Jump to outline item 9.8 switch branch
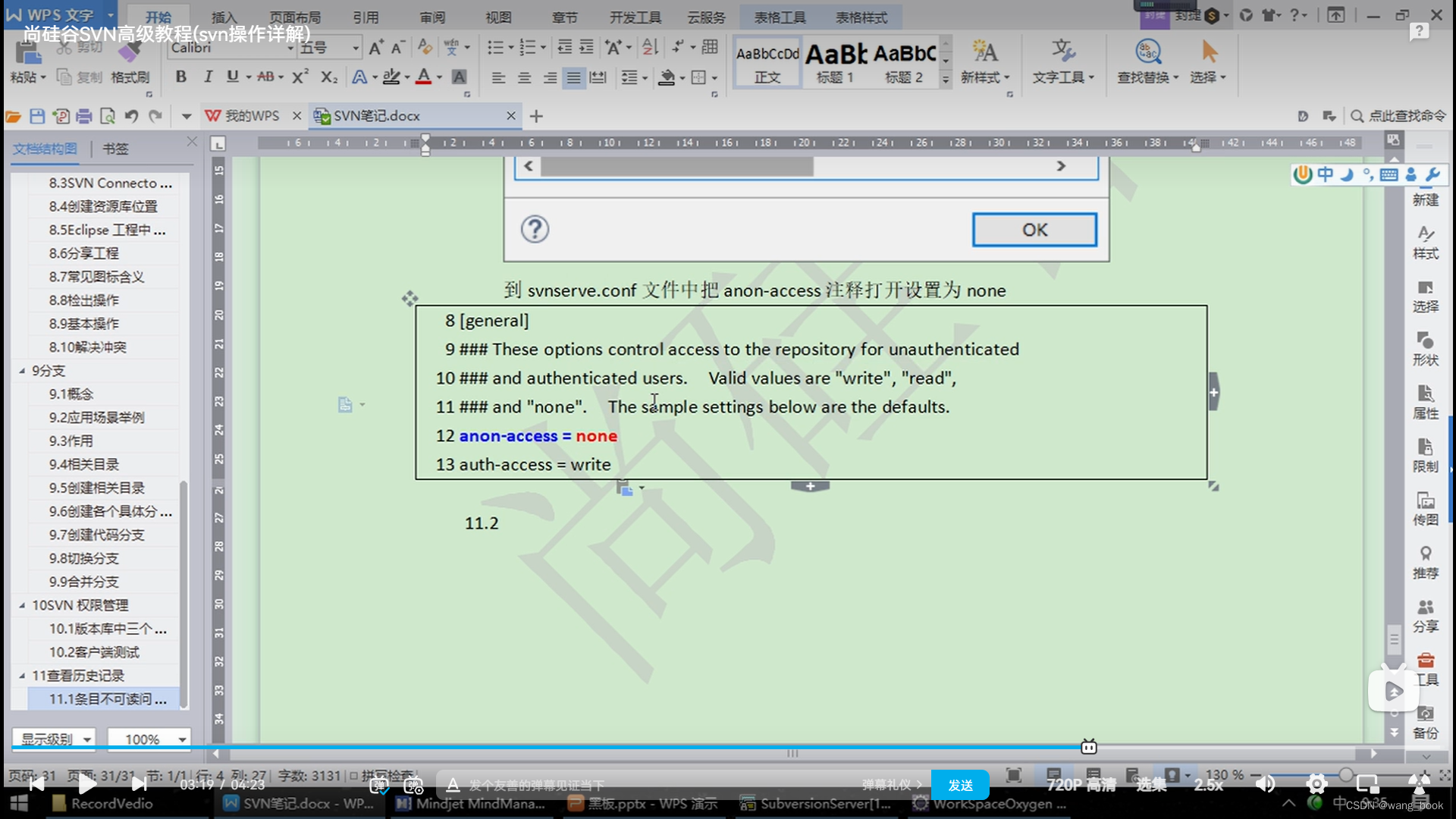Image resolution: width=1456 pixels, height=819 pixels. pos(83,559)
